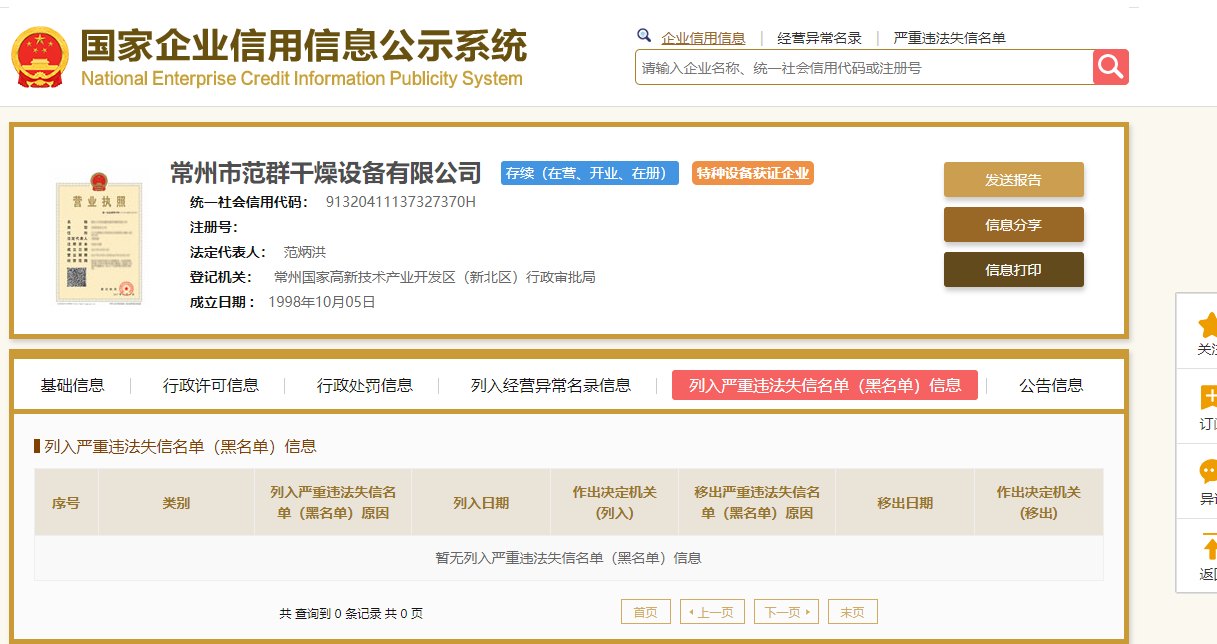This screenshot has width=1217, height=644.
Task: Click the 移出日期 column header
Action: pyautogui.click(x=905, y=503)
